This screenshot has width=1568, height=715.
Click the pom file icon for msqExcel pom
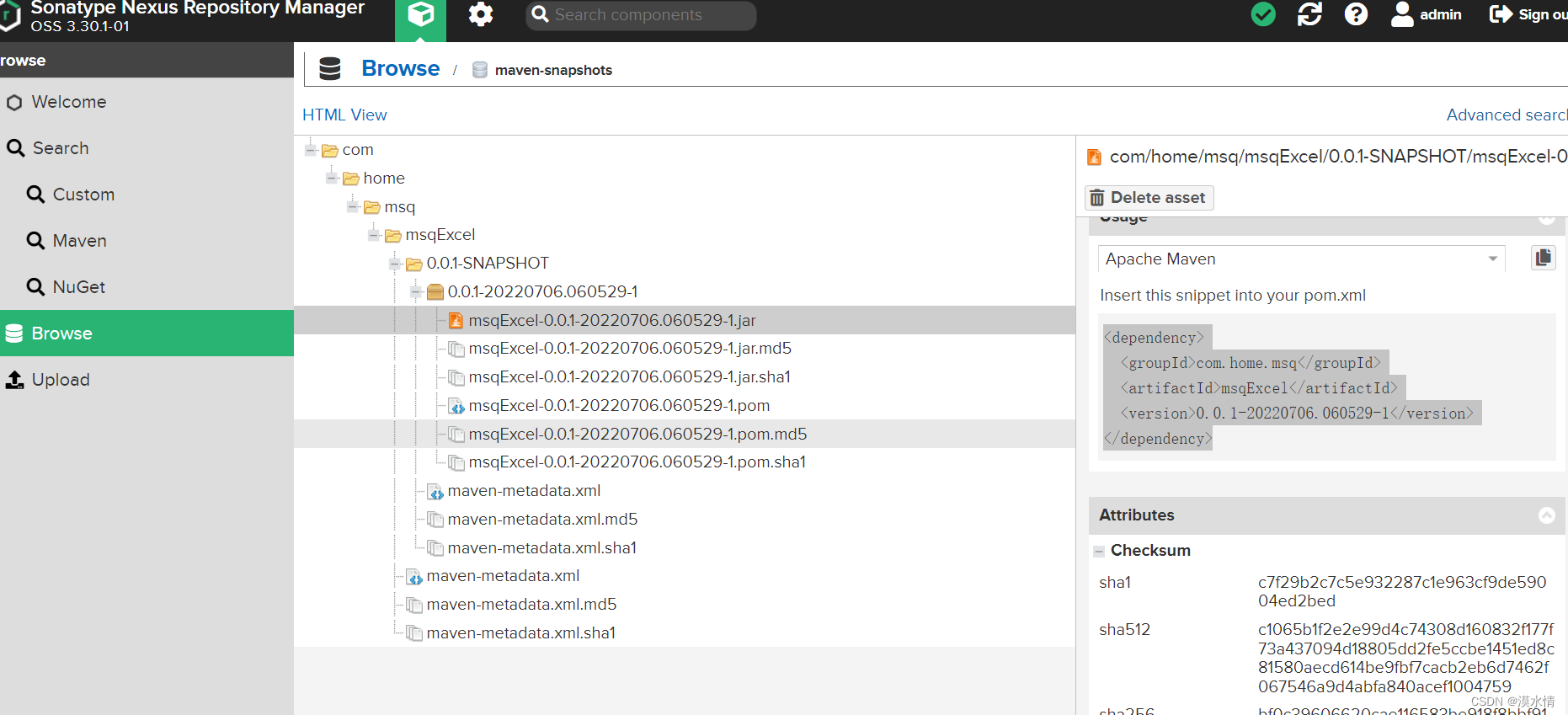[x=456, y=406]
